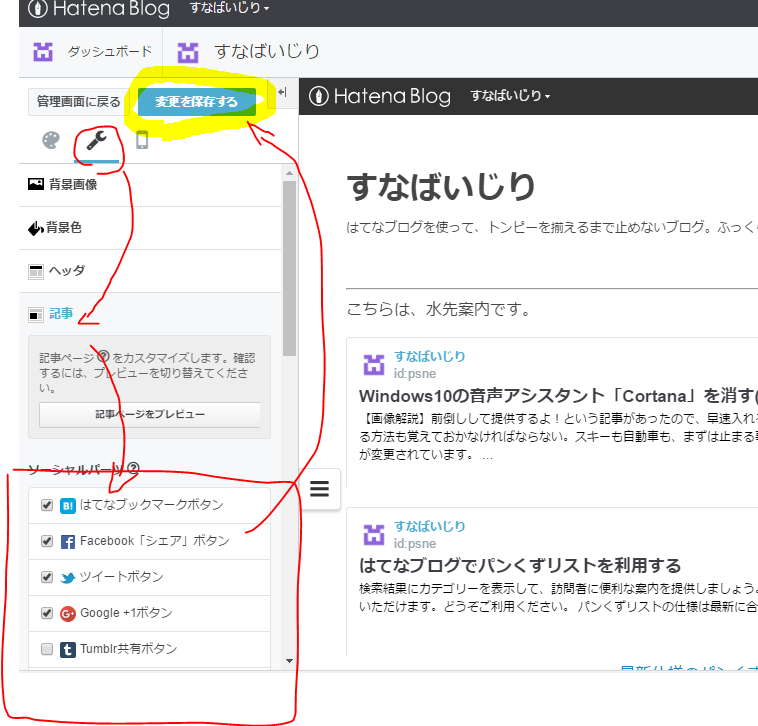Click the blog castle icon beside すなばいじり
This screenshot has height=726, width=758.
coord(188,52)
